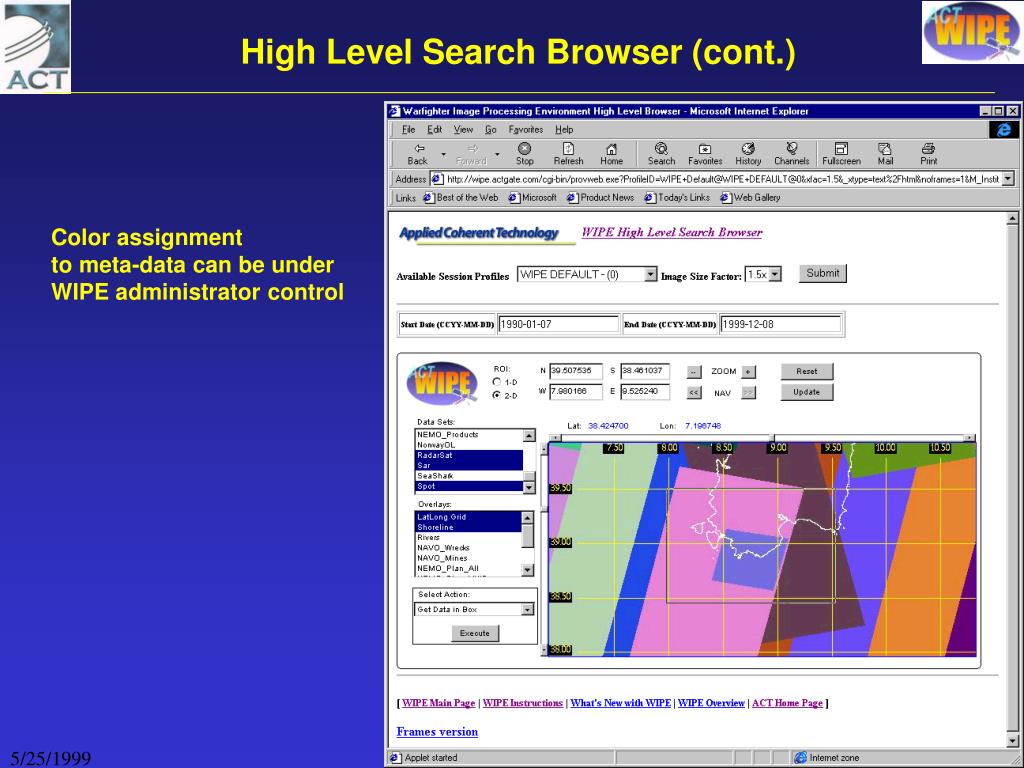Open the Back button history arrow
Screen dimensions: 1024x768
click(443, 155)
